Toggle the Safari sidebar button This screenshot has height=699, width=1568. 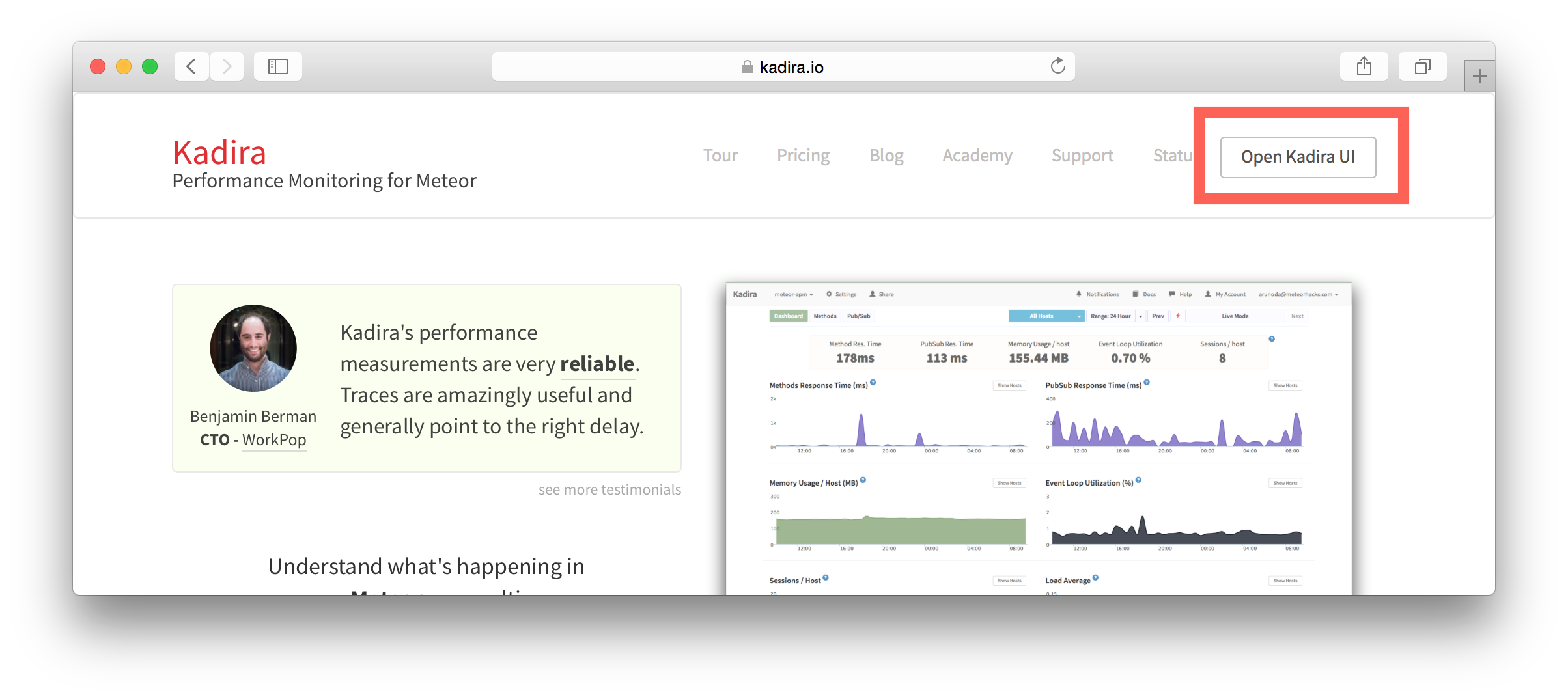click(x=278, y=66)
